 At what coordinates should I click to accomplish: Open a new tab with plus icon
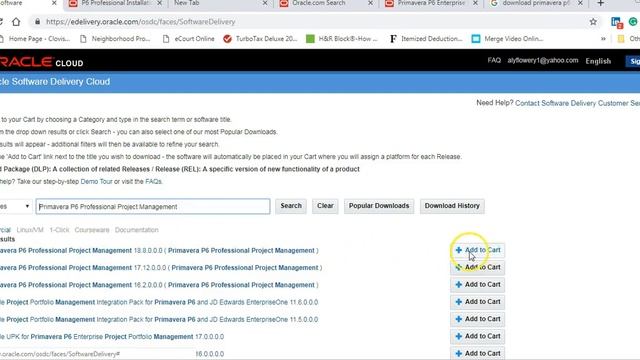600,3
